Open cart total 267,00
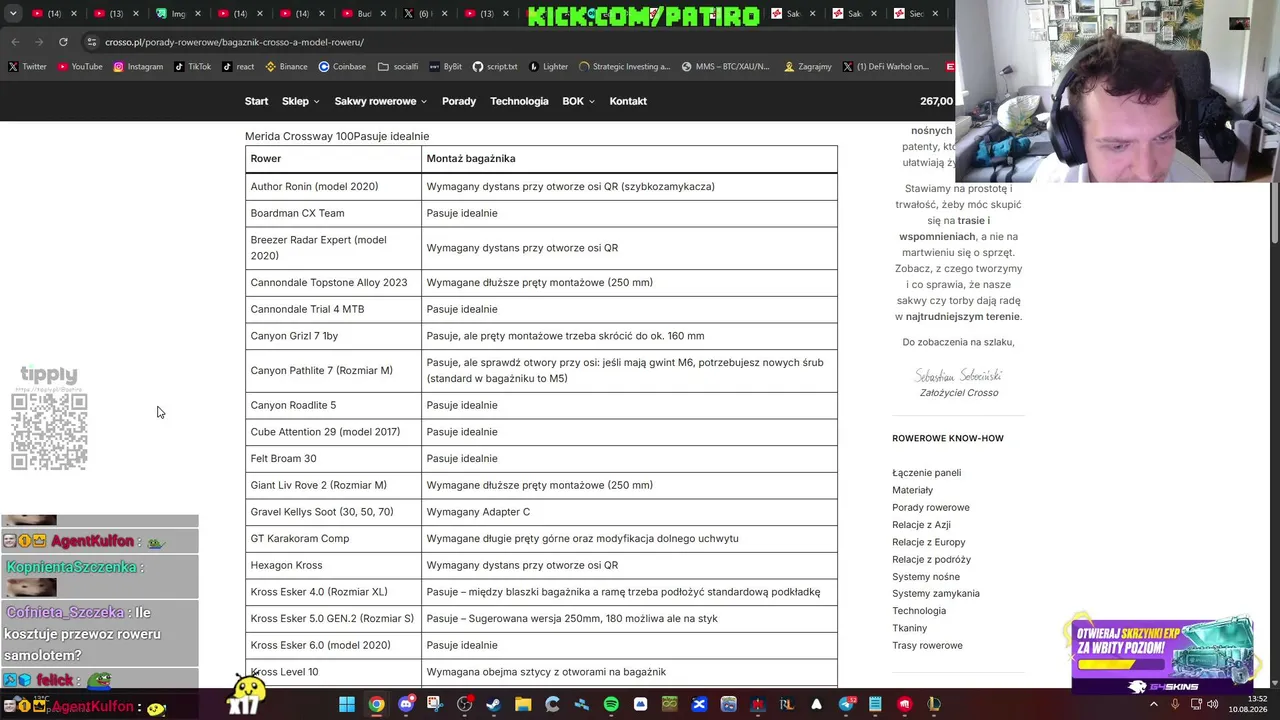Image resolution: width=1280 pixels, height=720 pixels. 937,101
